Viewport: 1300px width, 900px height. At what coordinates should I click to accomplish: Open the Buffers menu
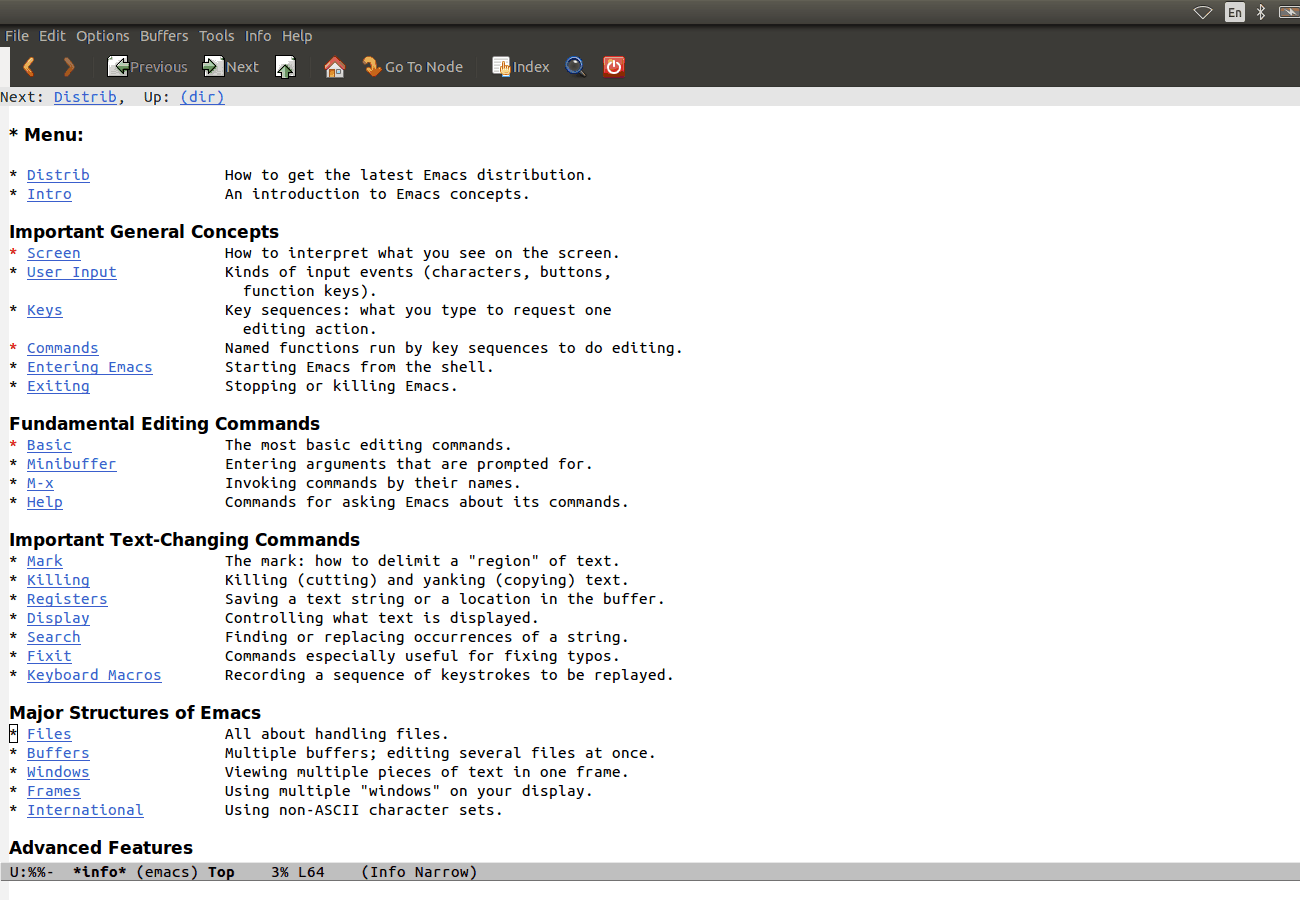[164, 36]
